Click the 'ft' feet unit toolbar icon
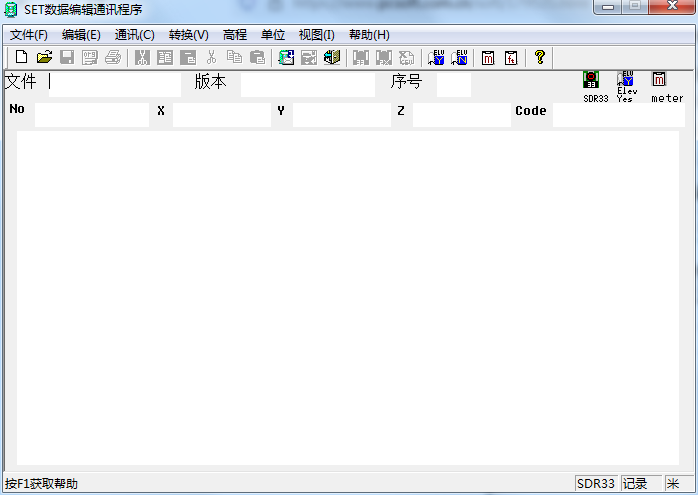This screenshot has width=698, height=495. (511, 58)
